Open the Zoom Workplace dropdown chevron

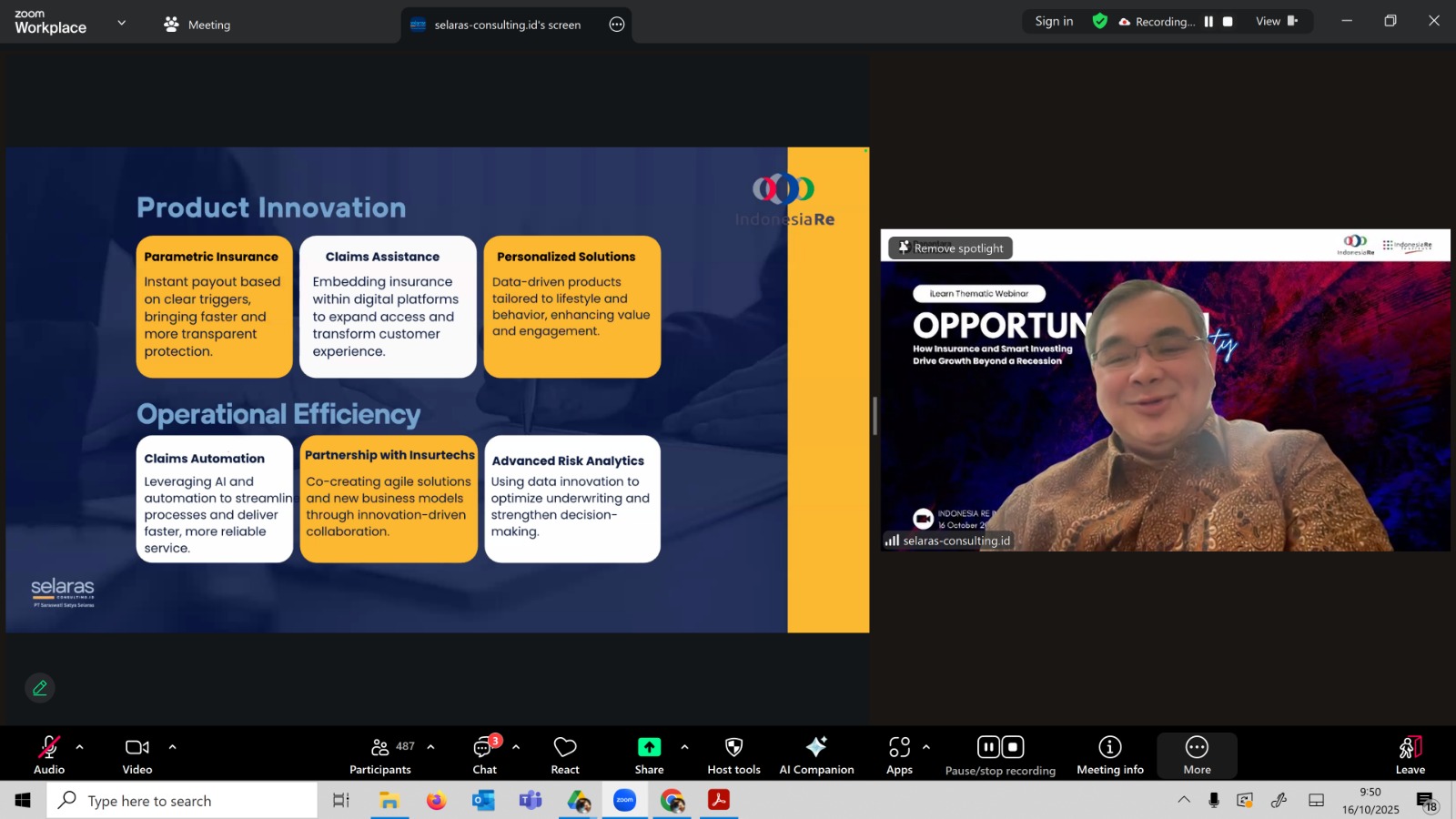[x=122, y=23]
